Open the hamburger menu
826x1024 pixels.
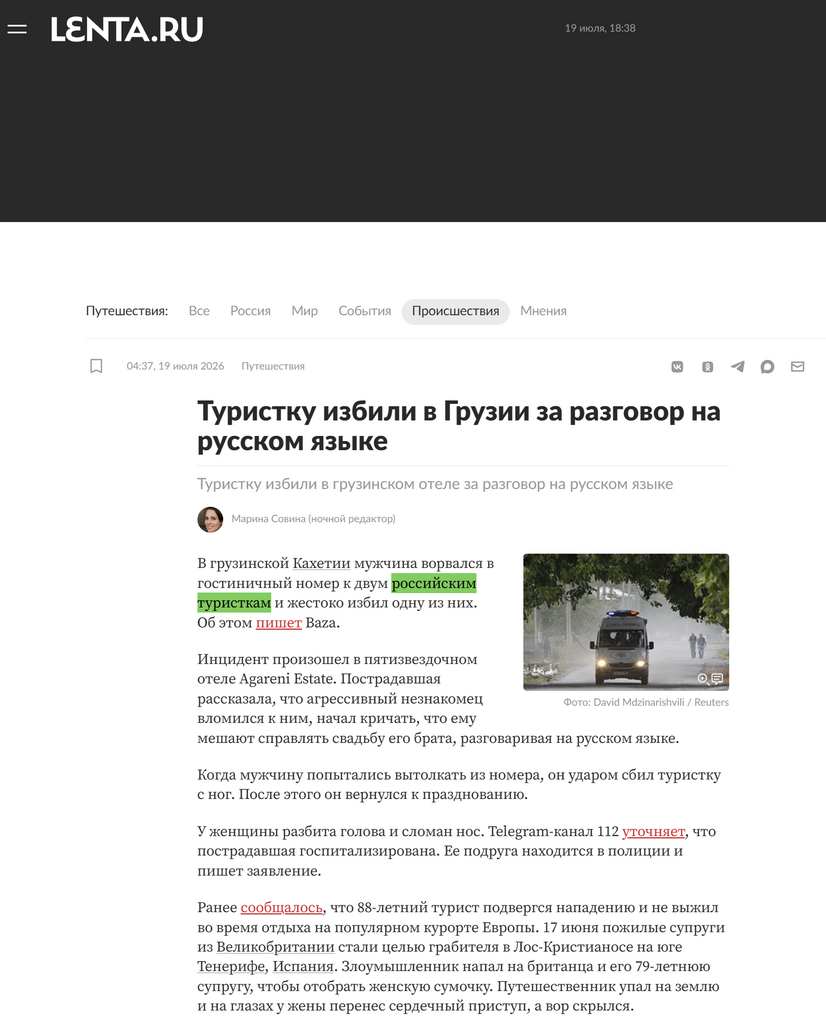17,29
